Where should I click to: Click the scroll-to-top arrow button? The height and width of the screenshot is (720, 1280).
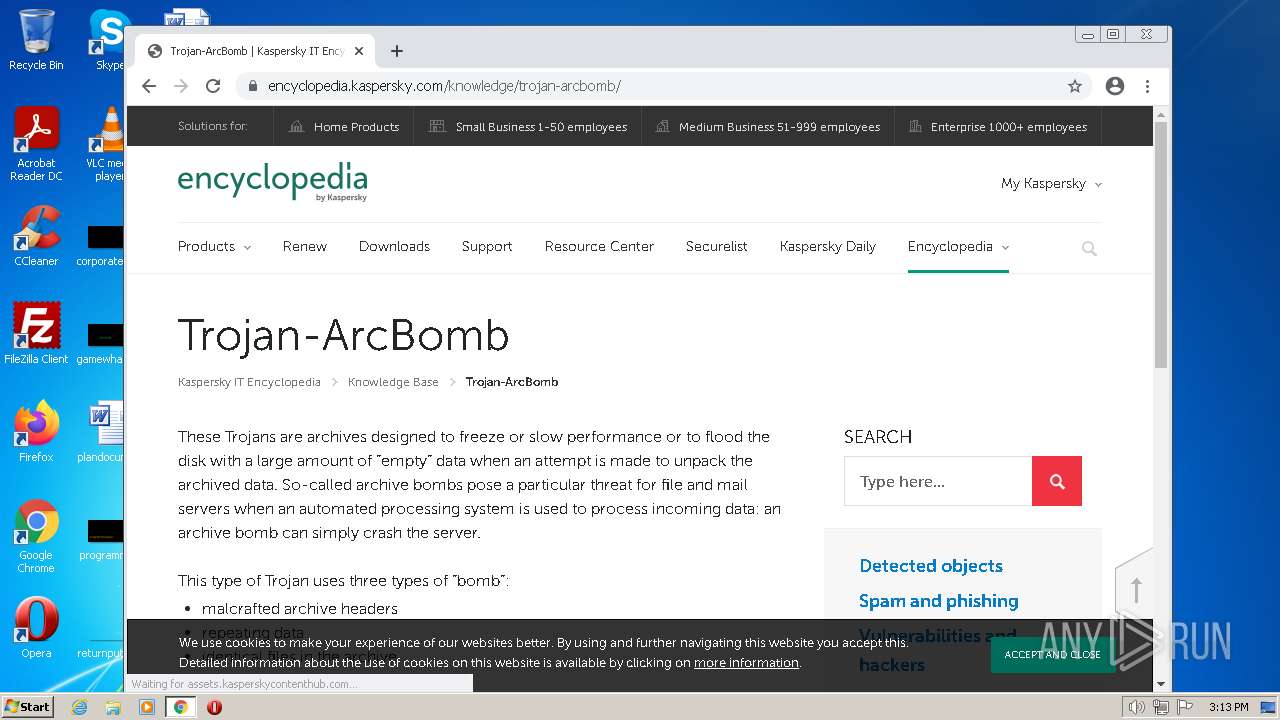(1135, 588)
